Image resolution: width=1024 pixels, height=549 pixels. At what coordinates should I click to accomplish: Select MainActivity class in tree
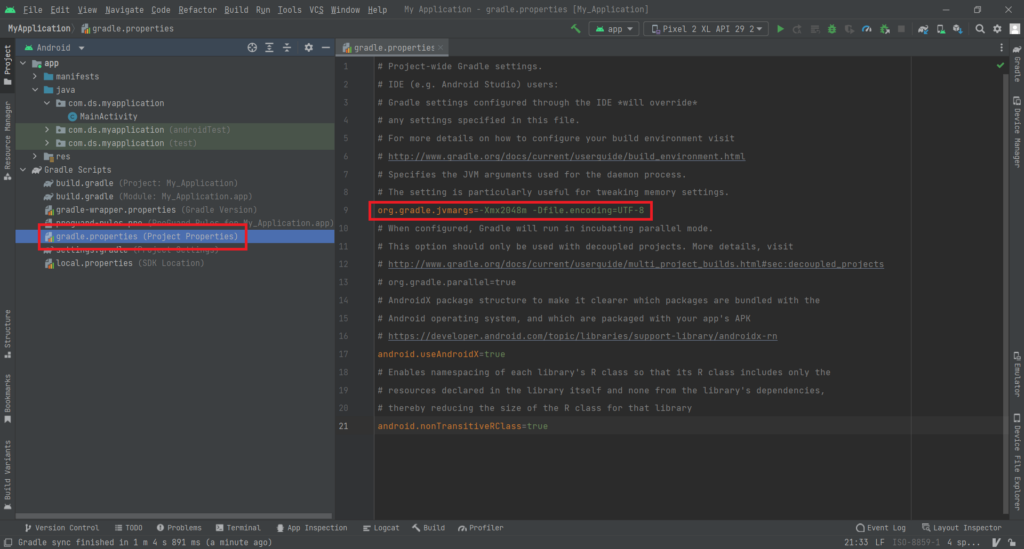tap(103, 117)
